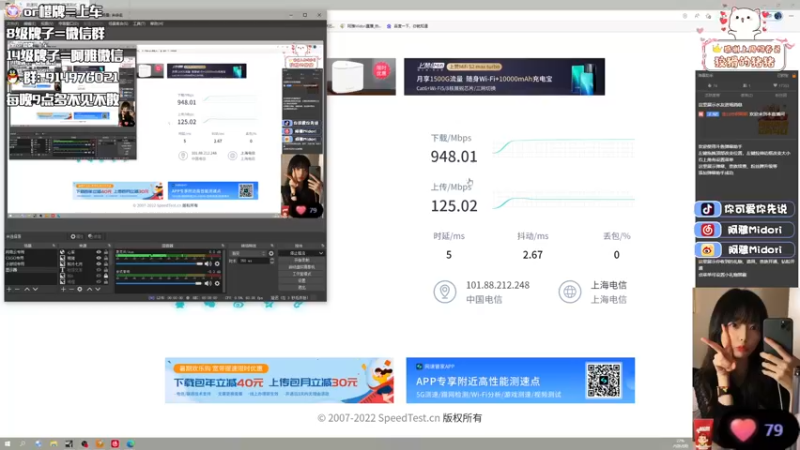Viewport: 800px width, 450px height.
Task: Open the 月享1500G流量 Wi-Fi ad banner
Action: point(505,77)
